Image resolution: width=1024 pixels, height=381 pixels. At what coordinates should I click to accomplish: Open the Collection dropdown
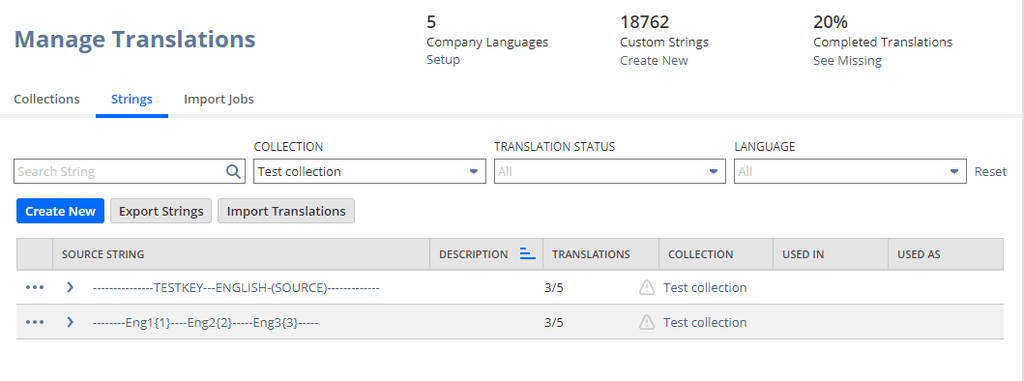coord(370,172)
